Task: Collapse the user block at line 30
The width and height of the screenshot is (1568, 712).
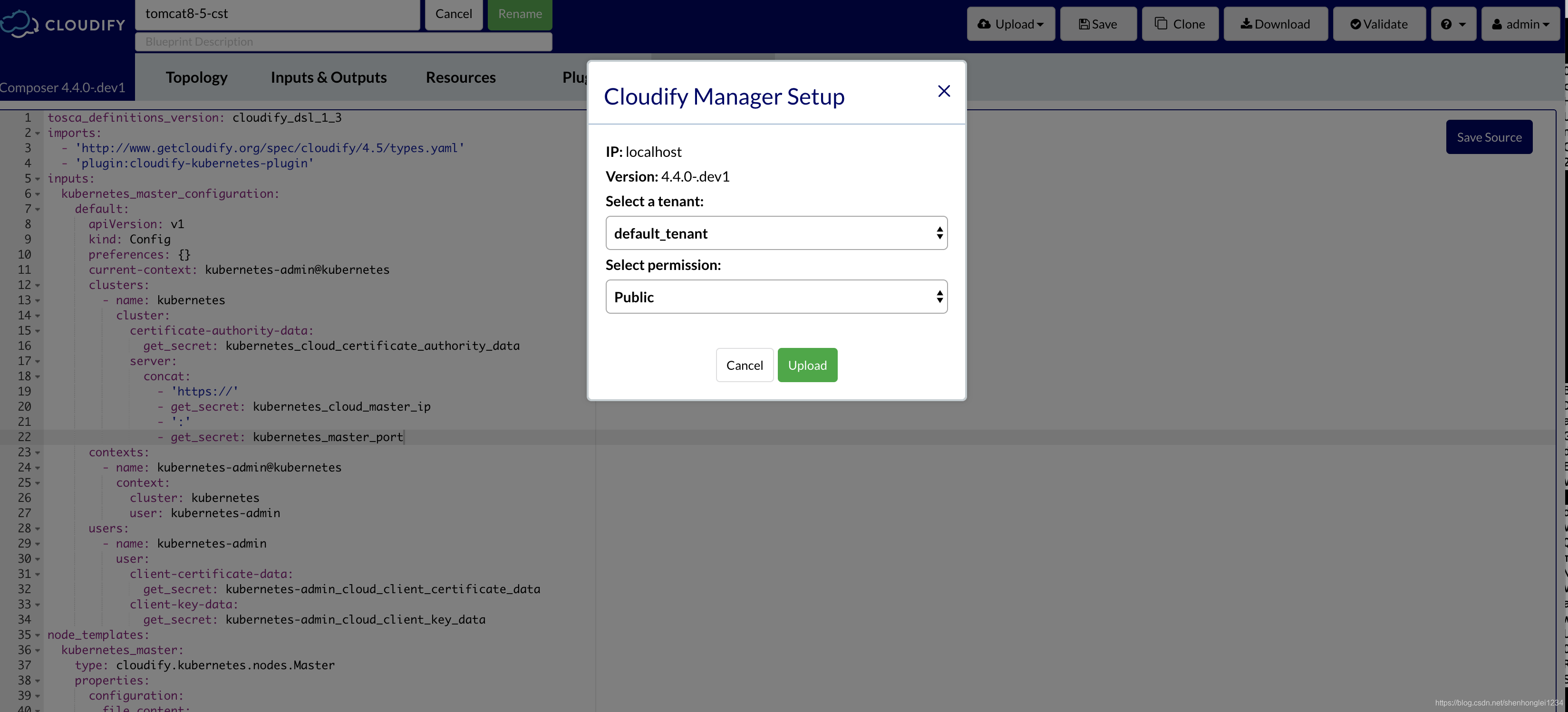Action: [38, 559]
